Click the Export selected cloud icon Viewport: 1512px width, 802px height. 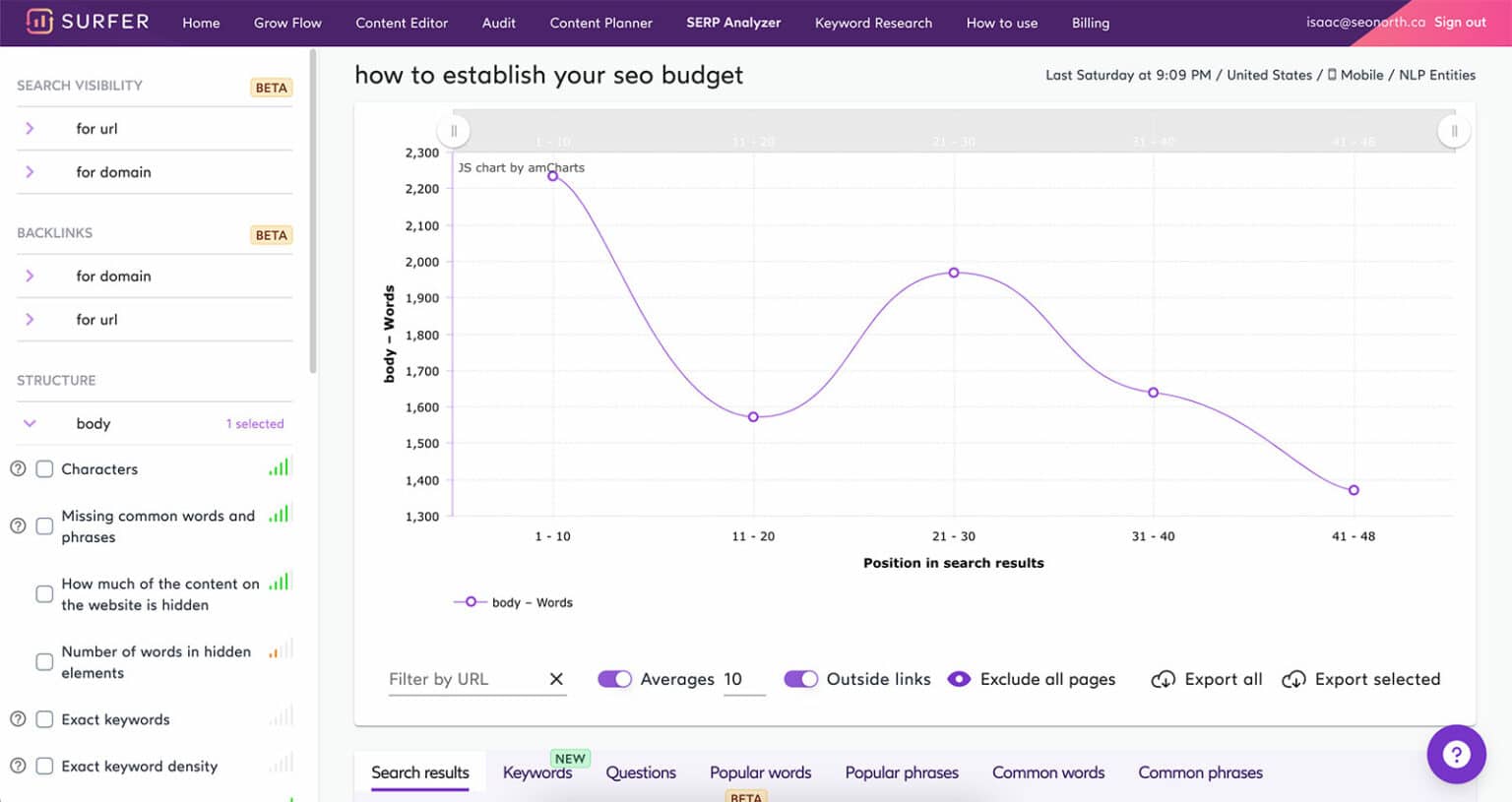pyautogui.click(x=1293, y=680)
